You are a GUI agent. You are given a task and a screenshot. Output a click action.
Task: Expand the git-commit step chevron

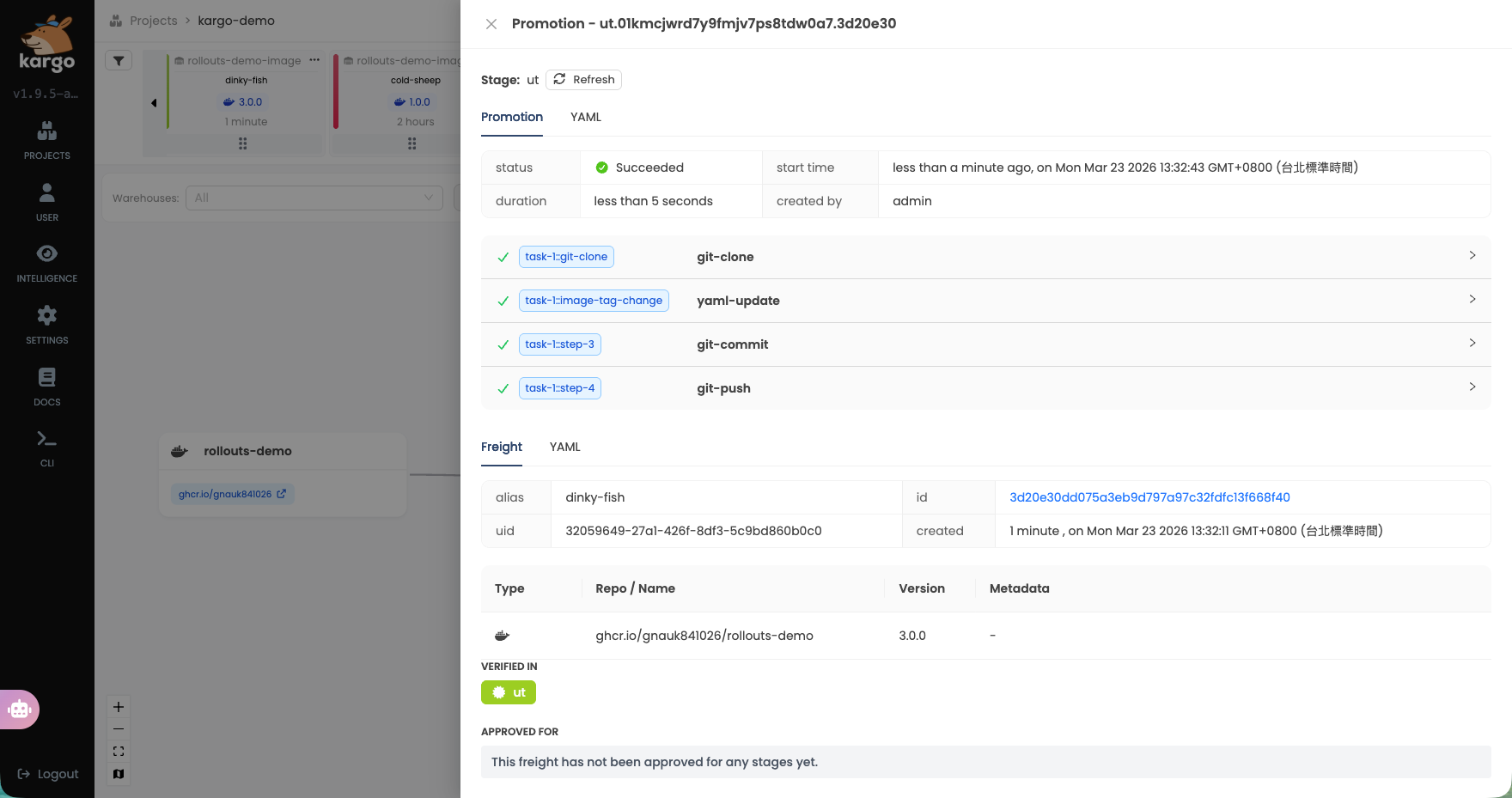tap(1472, 343)
